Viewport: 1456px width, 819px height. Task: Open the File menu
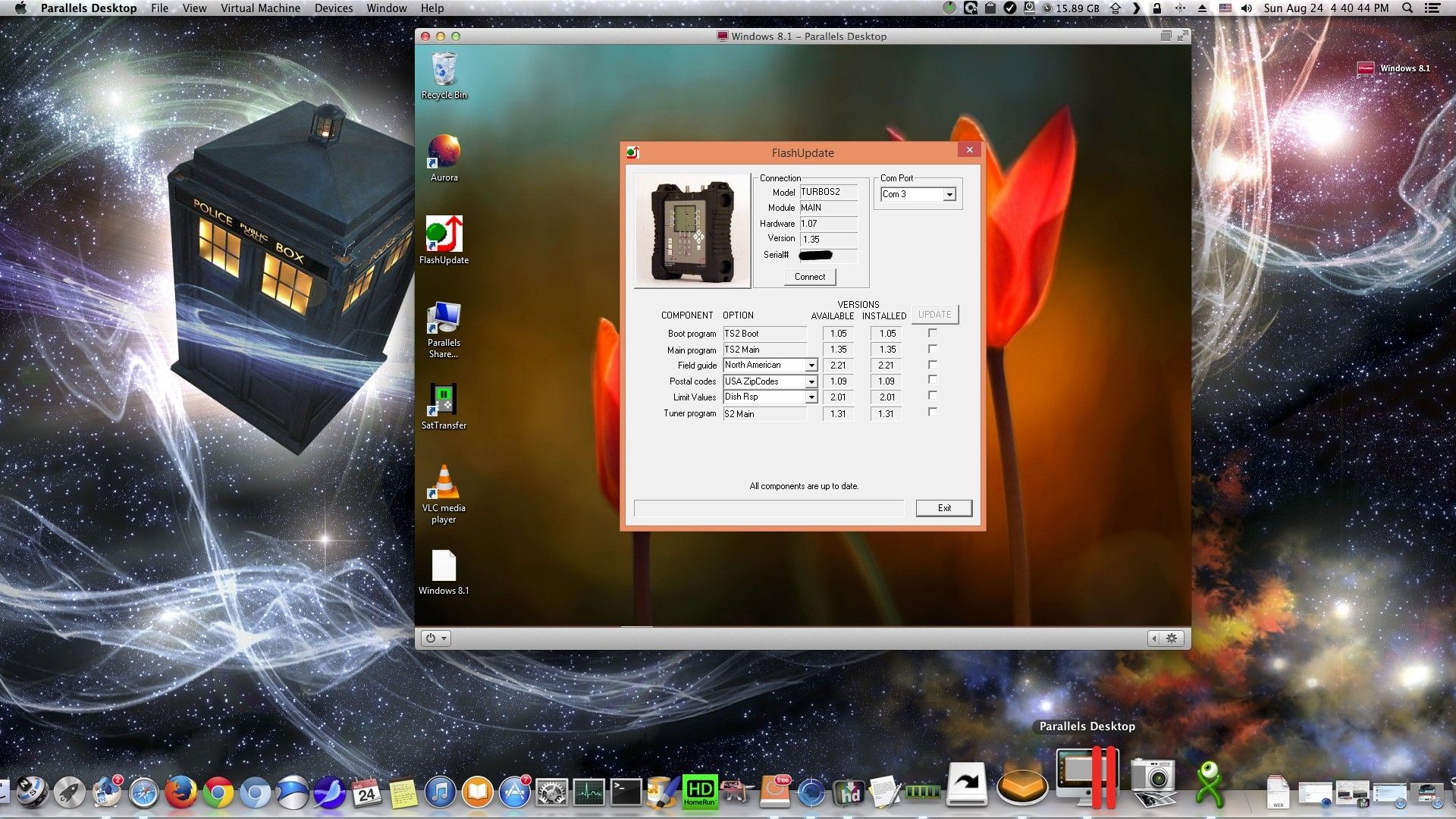[159, 8]
